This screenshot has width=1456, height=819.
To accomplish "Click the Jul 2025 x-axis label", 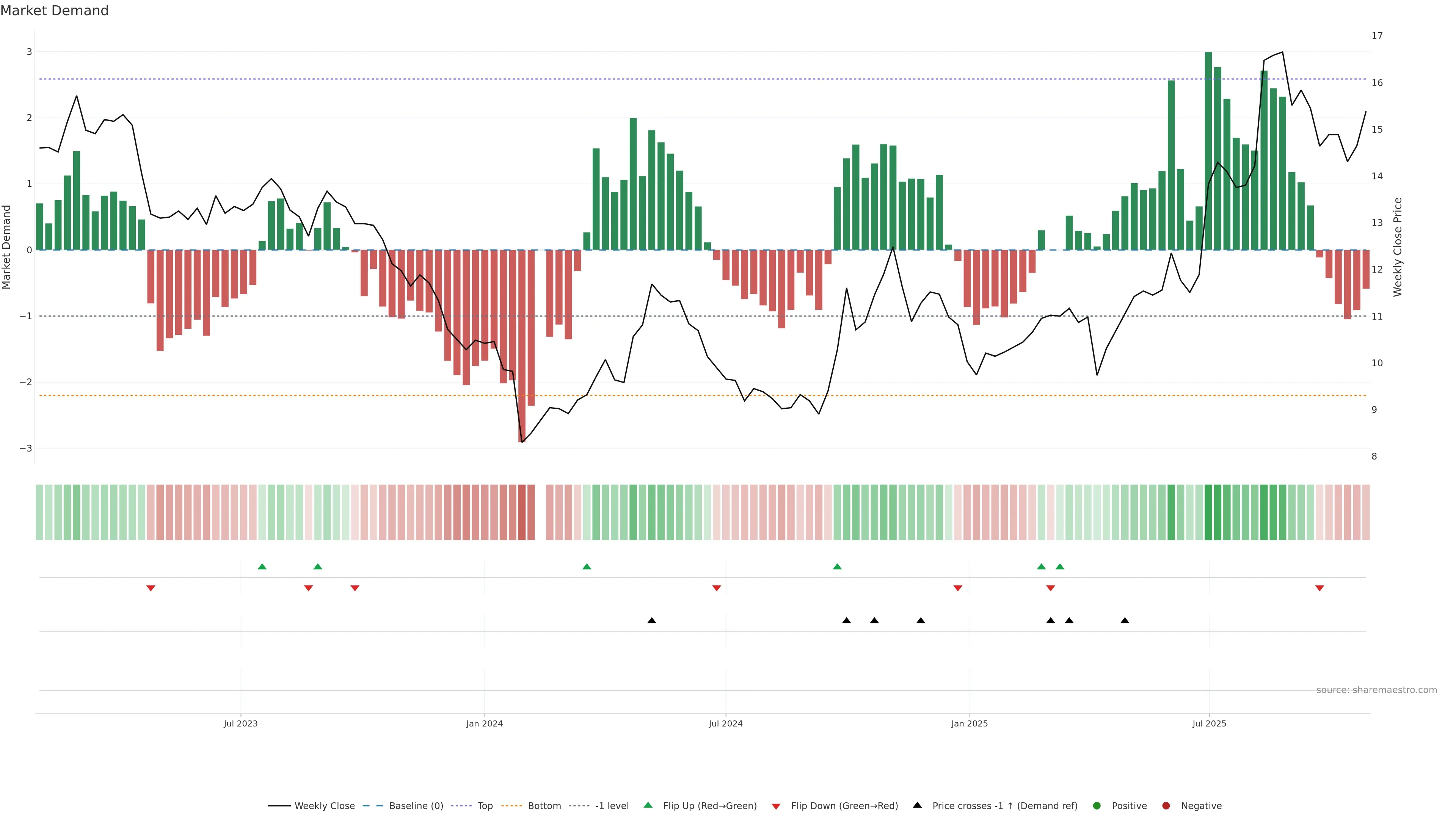I will pyautogui.click(x=1210, y=723).
